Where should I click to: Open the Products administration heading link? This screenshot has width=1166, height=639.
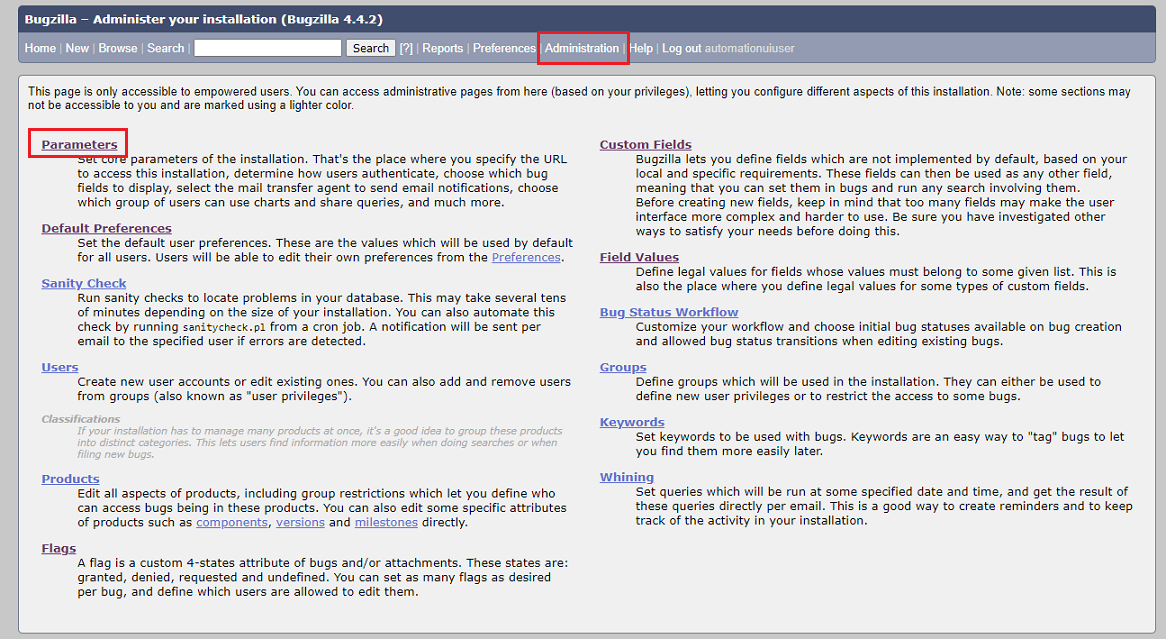pyautogui.click(x=70, y=479)
